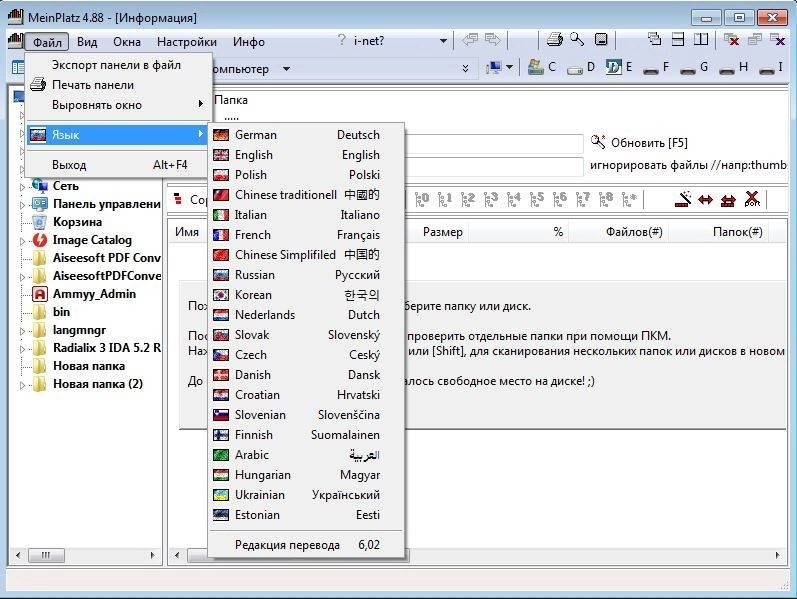This screenshot has height=599, width=797.
Task: Expand the Сеть tree node
Action: pos(22,187)
